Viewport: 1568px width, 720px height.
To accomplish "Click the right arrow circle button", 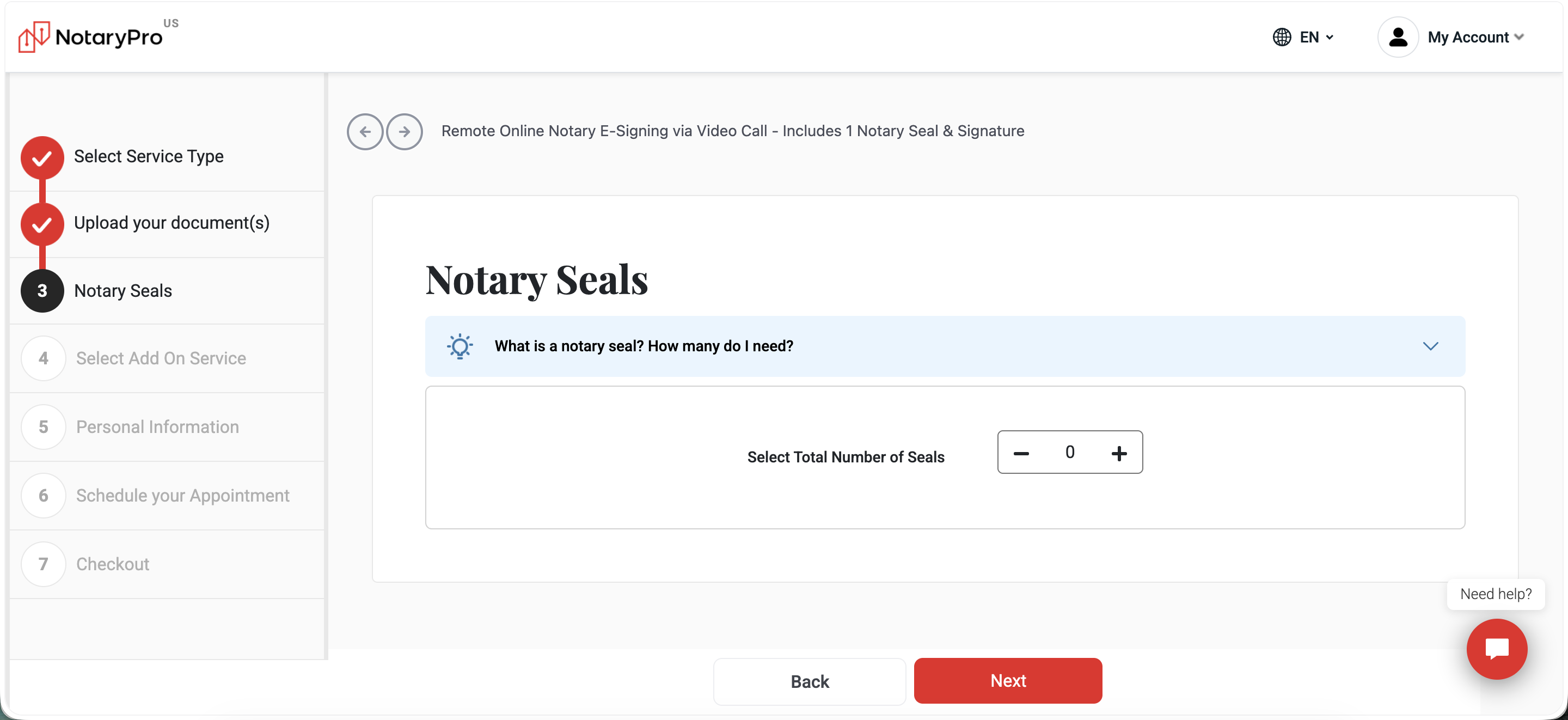I will pos(405,132).
